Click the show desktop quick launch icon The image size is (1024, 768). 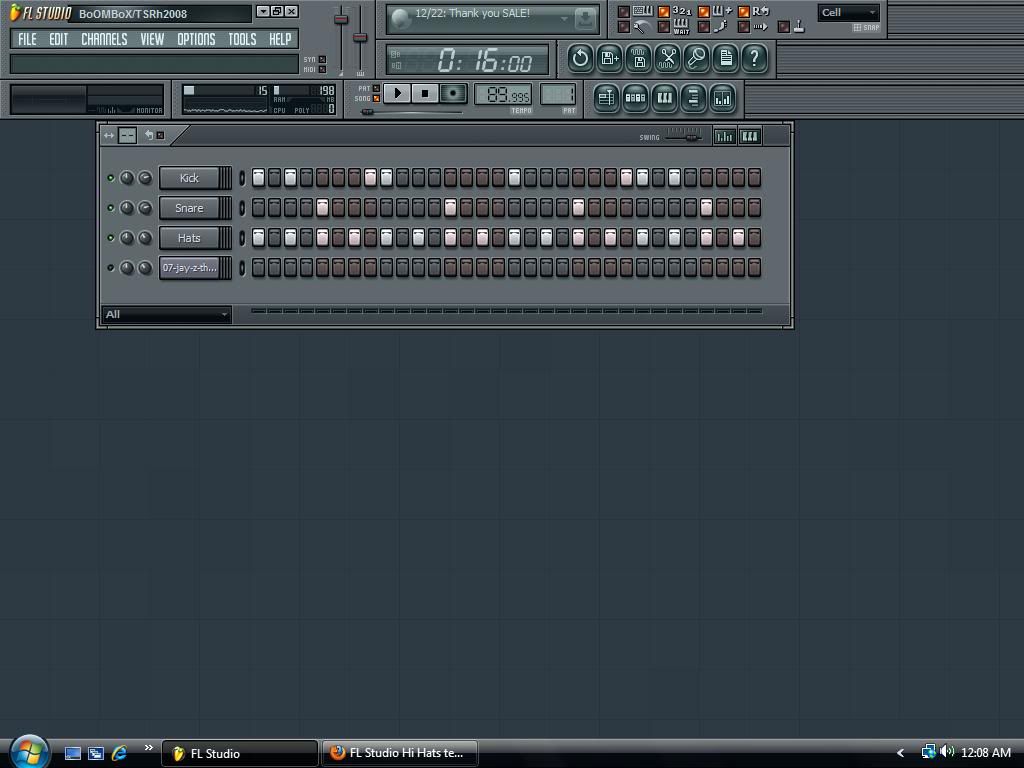pos(72,754)
